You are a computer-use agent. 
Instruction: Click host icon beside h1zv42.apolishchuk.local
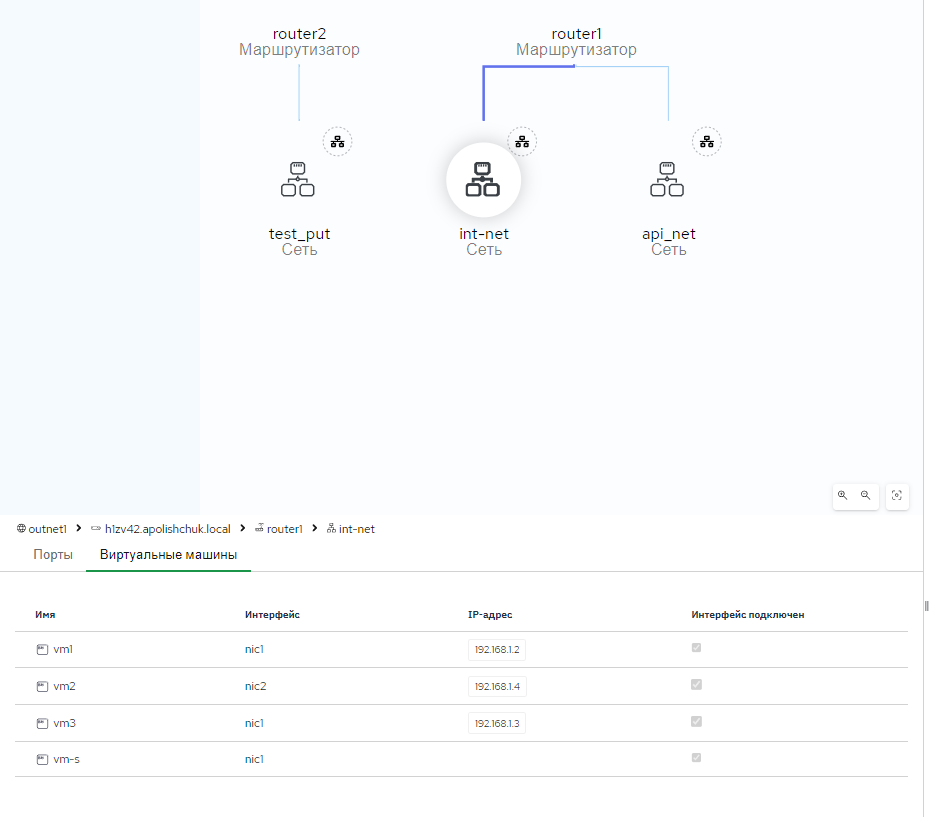point(96,528)
